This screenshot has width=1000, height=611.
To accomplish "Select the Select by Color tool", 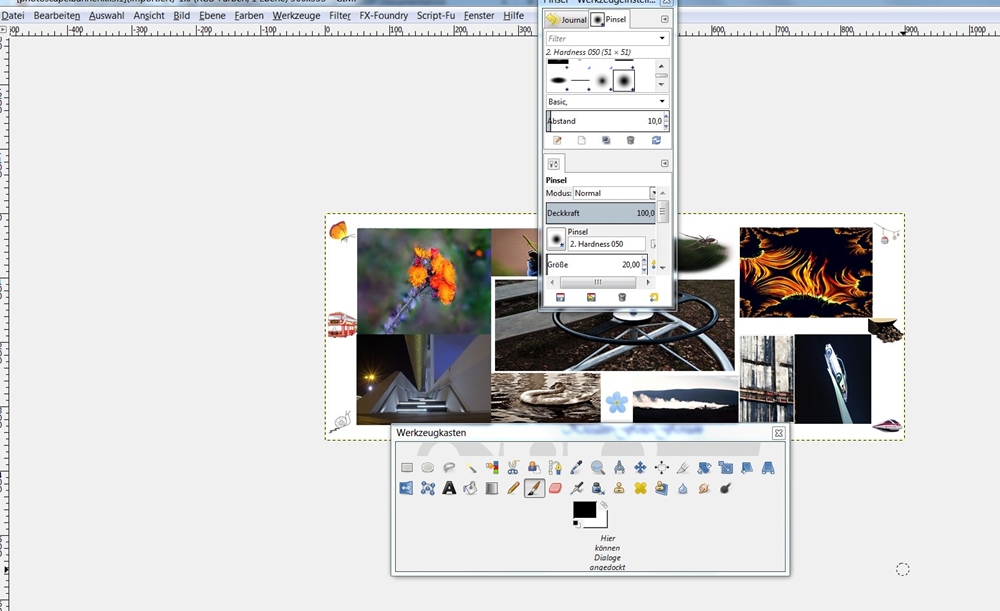I will [x=492, y=467].
